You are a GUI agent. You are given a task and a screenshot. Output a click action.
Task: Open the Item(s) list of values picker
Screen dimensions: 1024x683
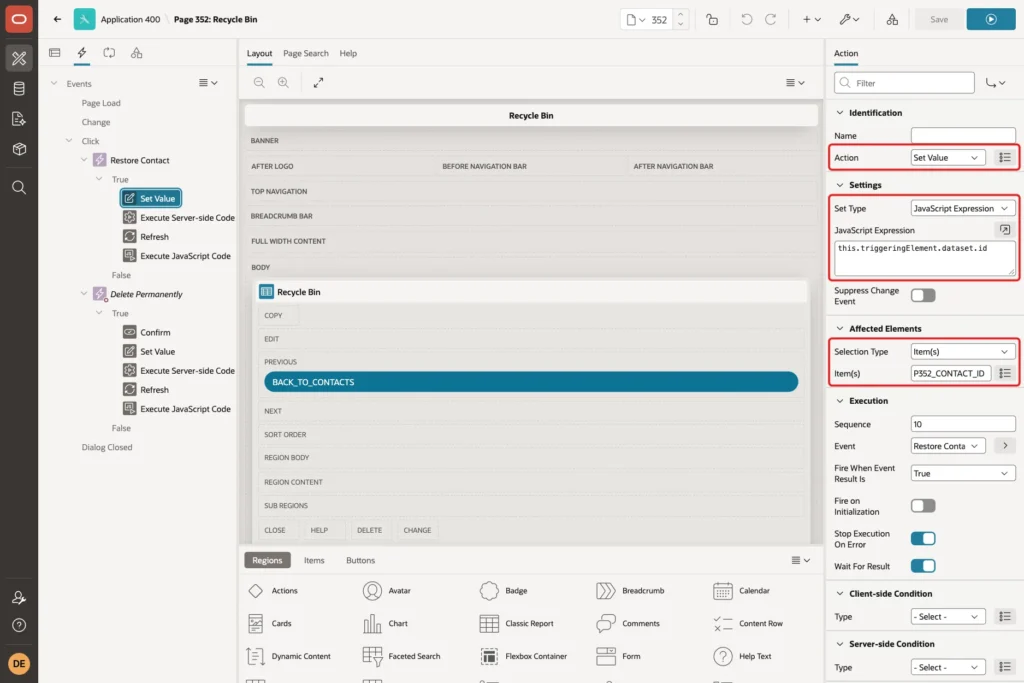tap(1004, 373)
